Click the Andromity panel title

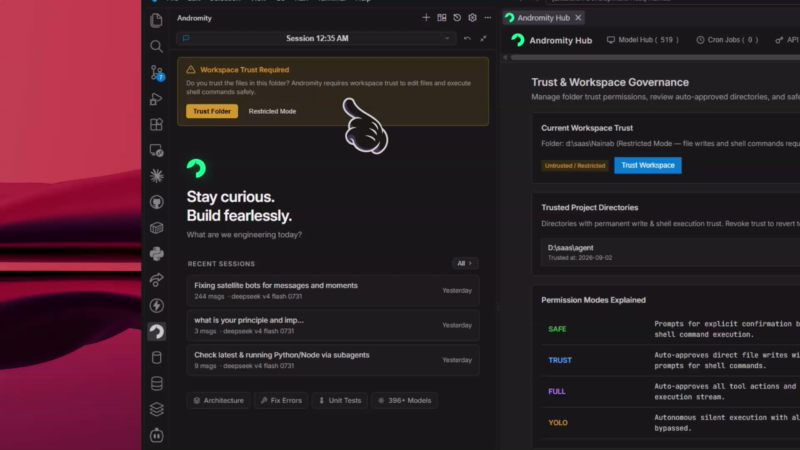(194, 18)
